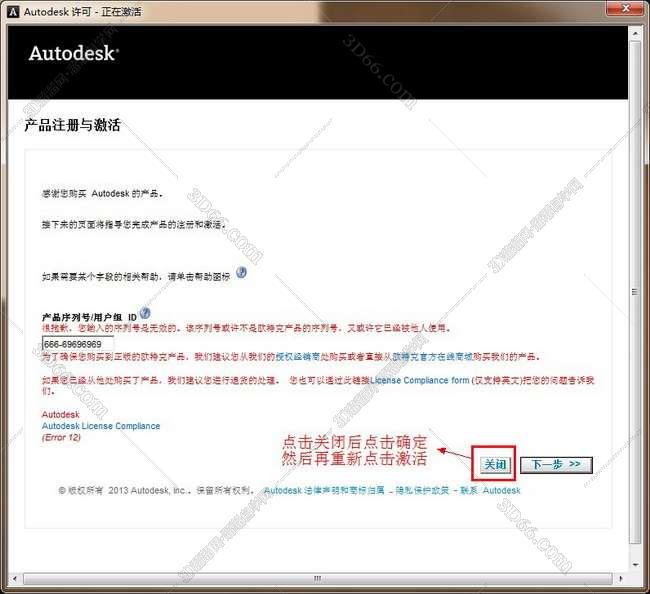Click the vertical scrollbar down arrow
650x594 pixels.
tap(635, 564)
